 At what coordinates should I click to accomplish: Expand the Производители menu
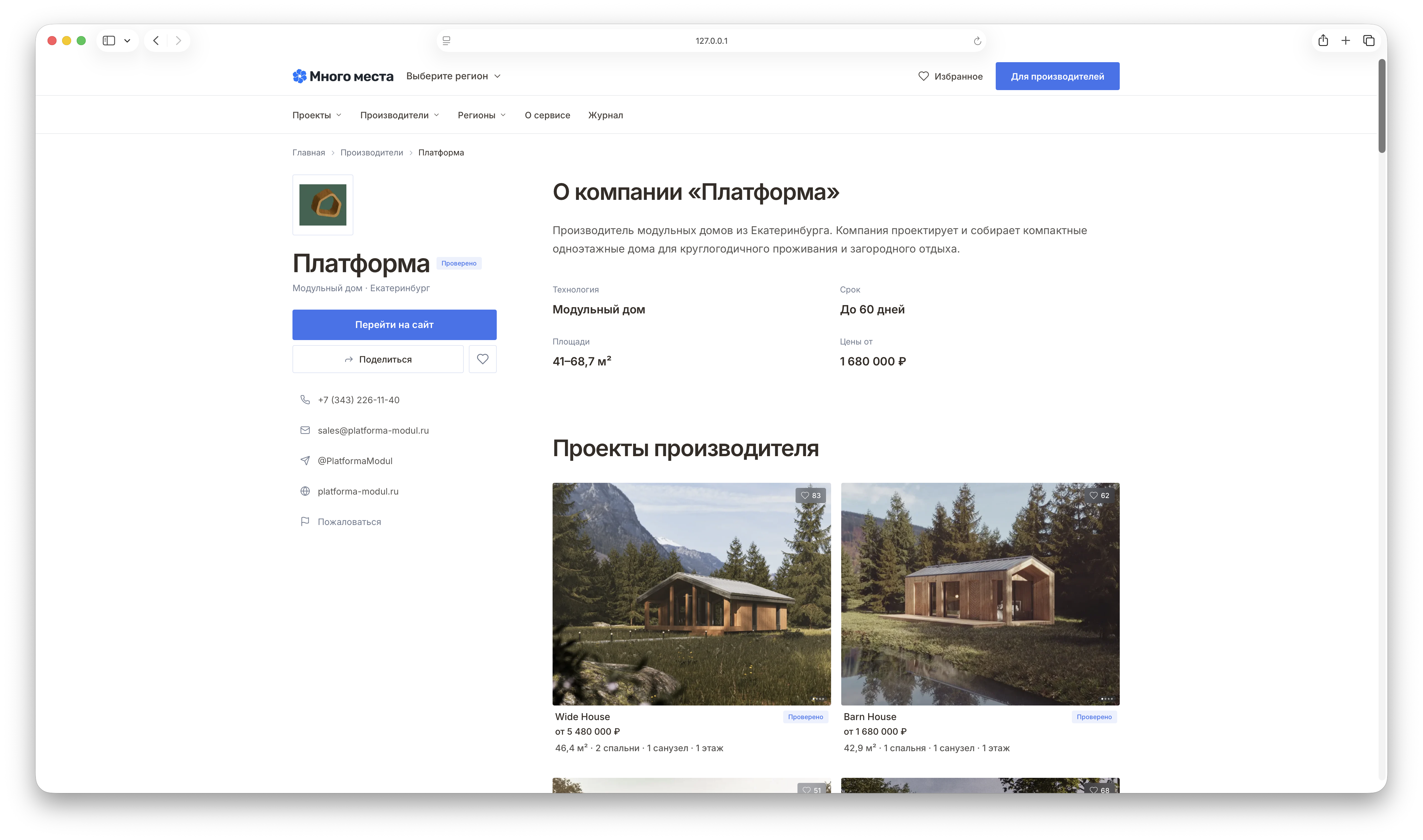click(x=400, y=115)
